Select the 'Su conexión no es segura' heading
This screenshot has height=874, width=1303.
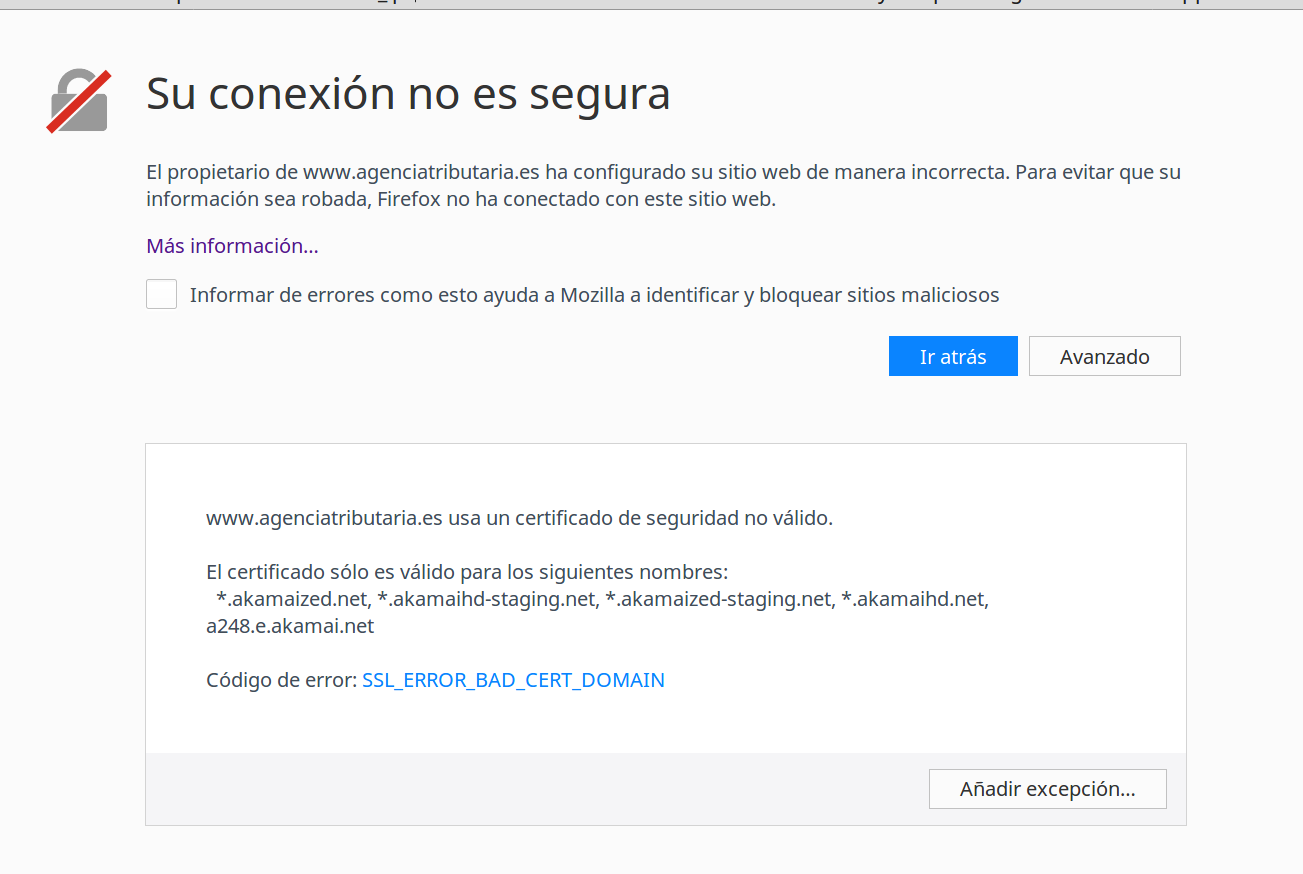408,93
